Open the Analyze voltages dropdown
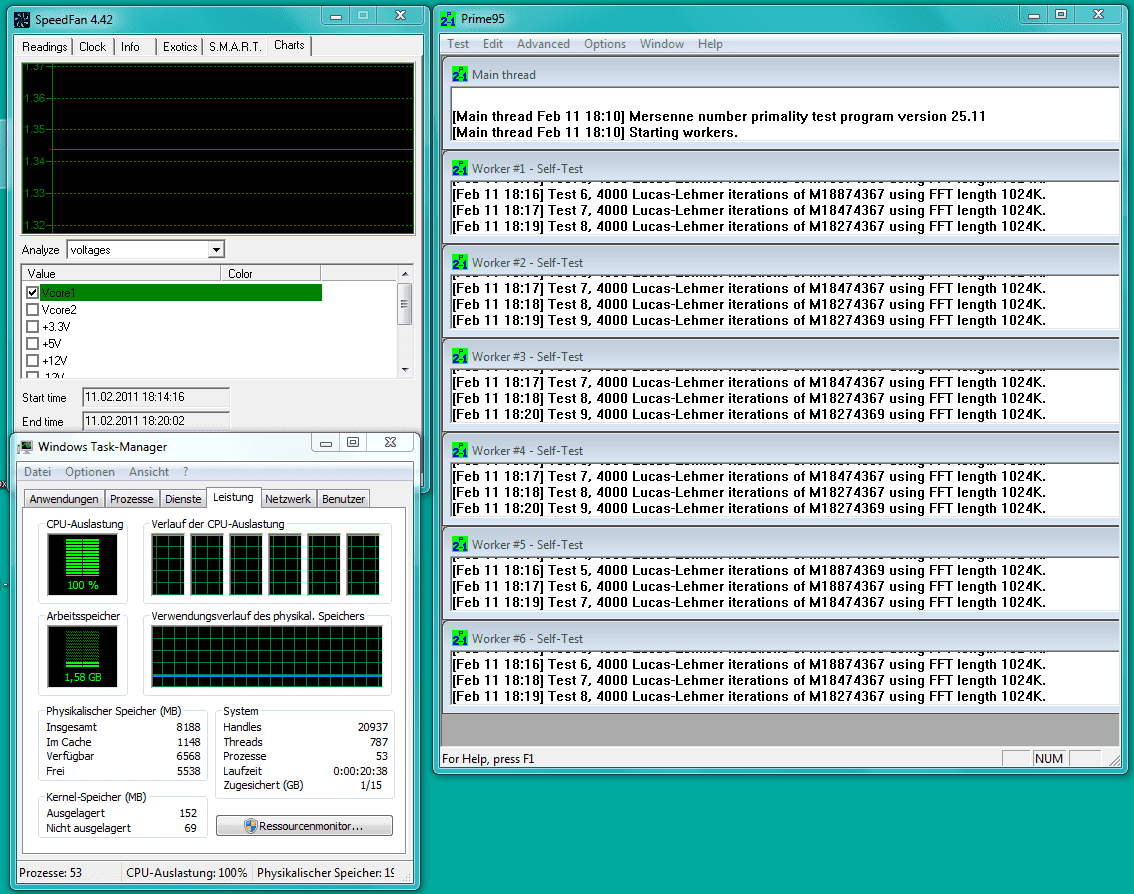1134x894 pixels. tap(216, 250)
